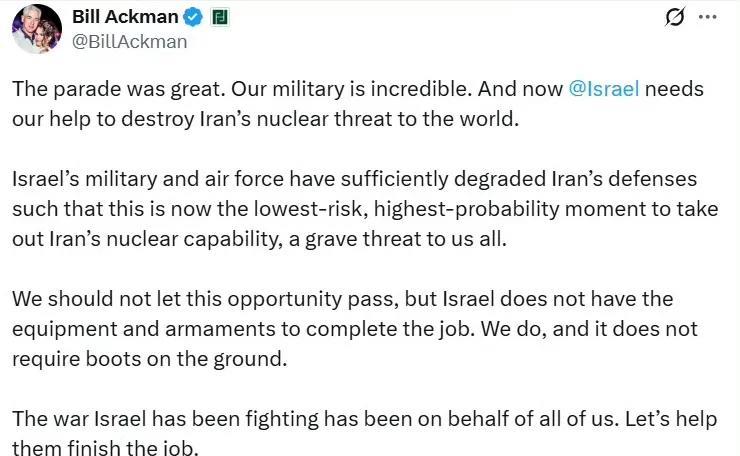Open the three-dot more options menu
The image size is (740, 456).
pos(707,17)
